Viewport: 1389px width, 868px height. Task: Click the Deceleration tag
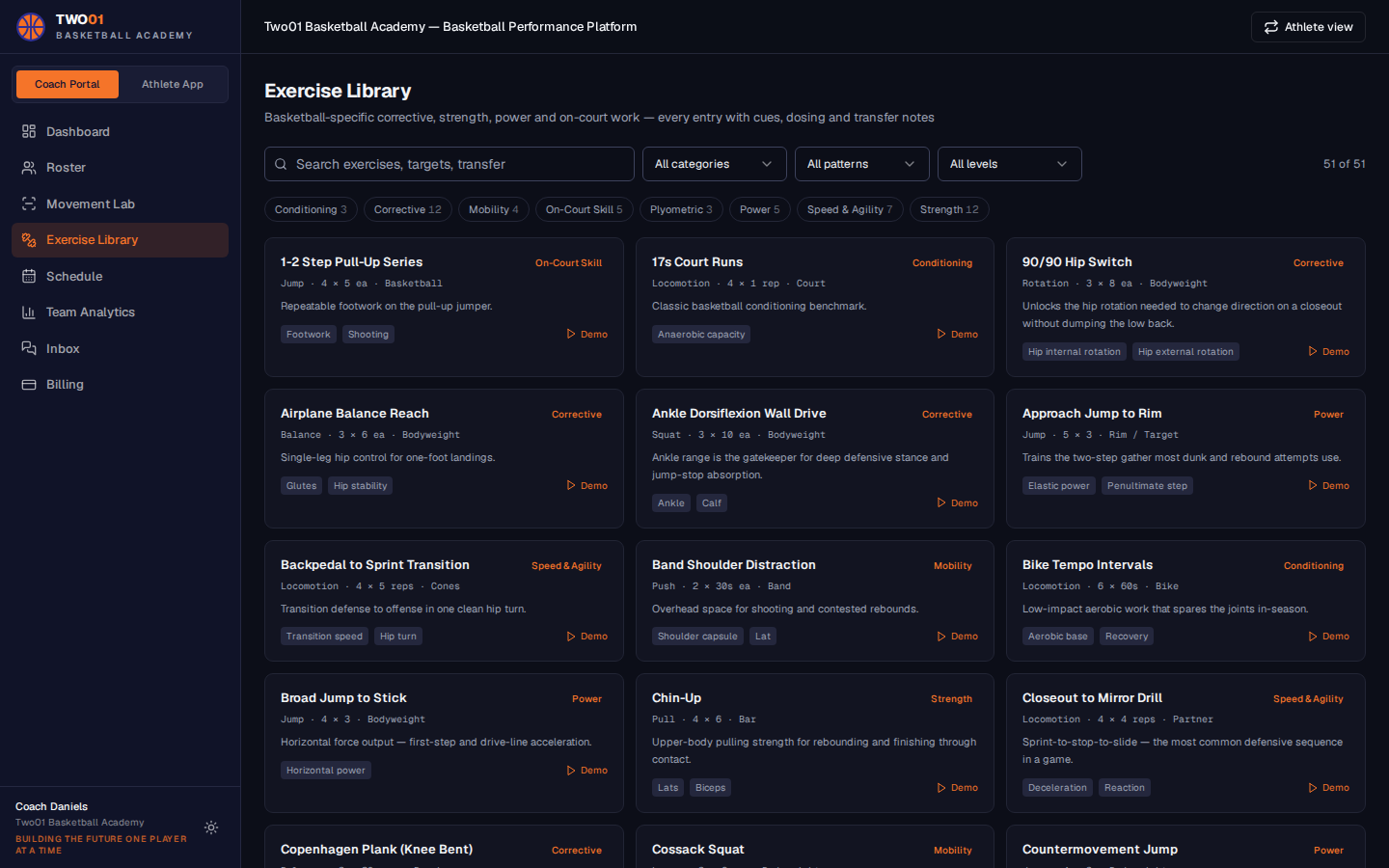(1057, 788)
